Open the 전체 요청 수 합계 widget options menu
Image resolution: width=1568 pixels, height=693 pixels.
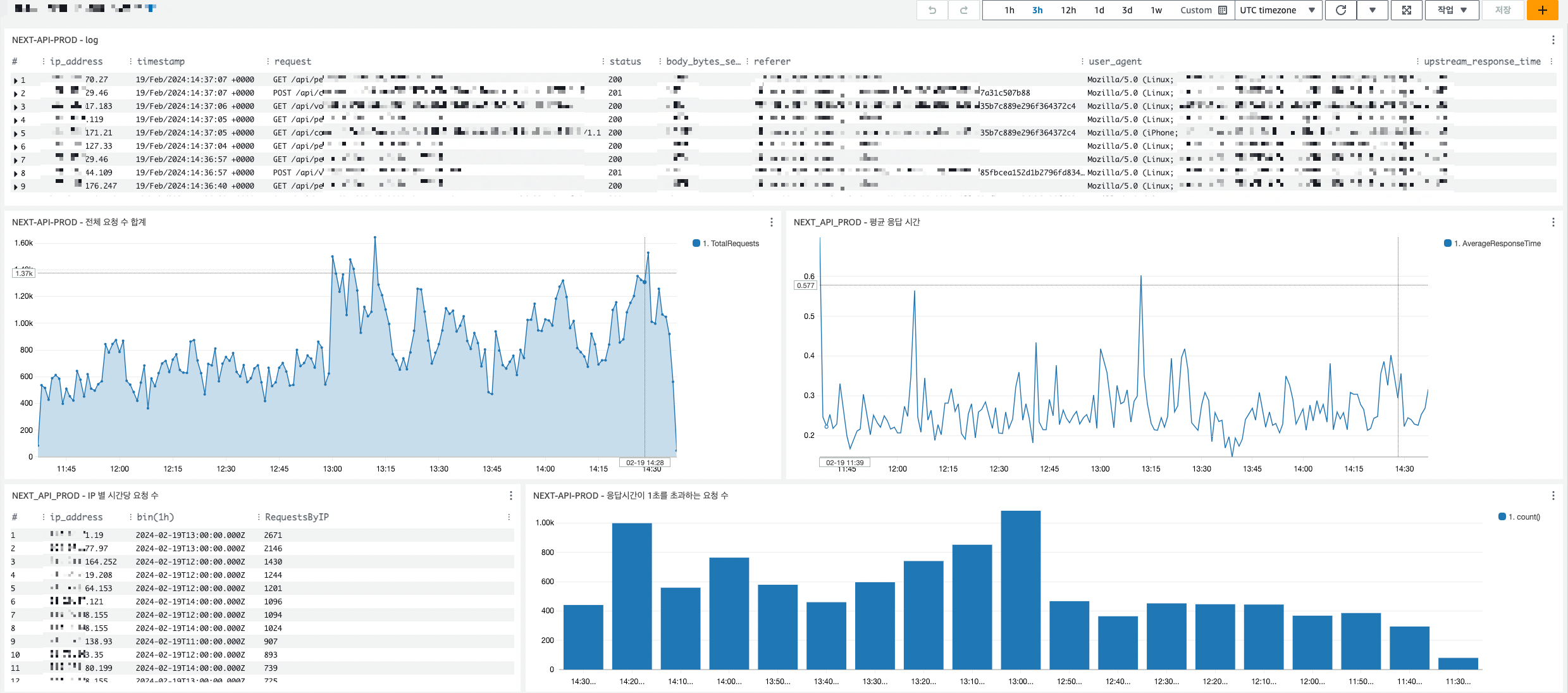tap(771, 222)
